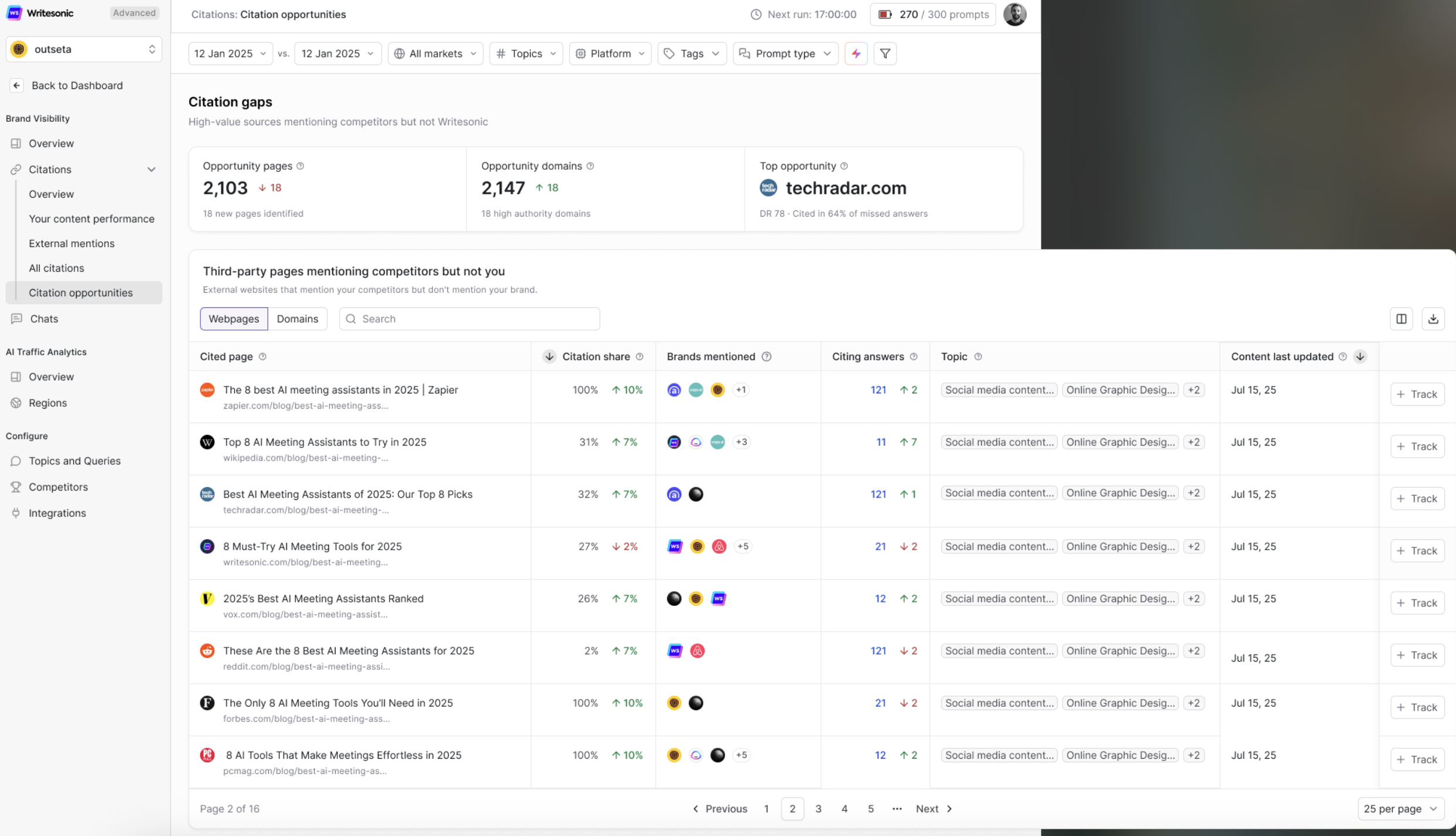Image resolution: width=1456 pixels, height=836 pixels.
Task: Open the funnel filter icon
Action: (885, 53)
